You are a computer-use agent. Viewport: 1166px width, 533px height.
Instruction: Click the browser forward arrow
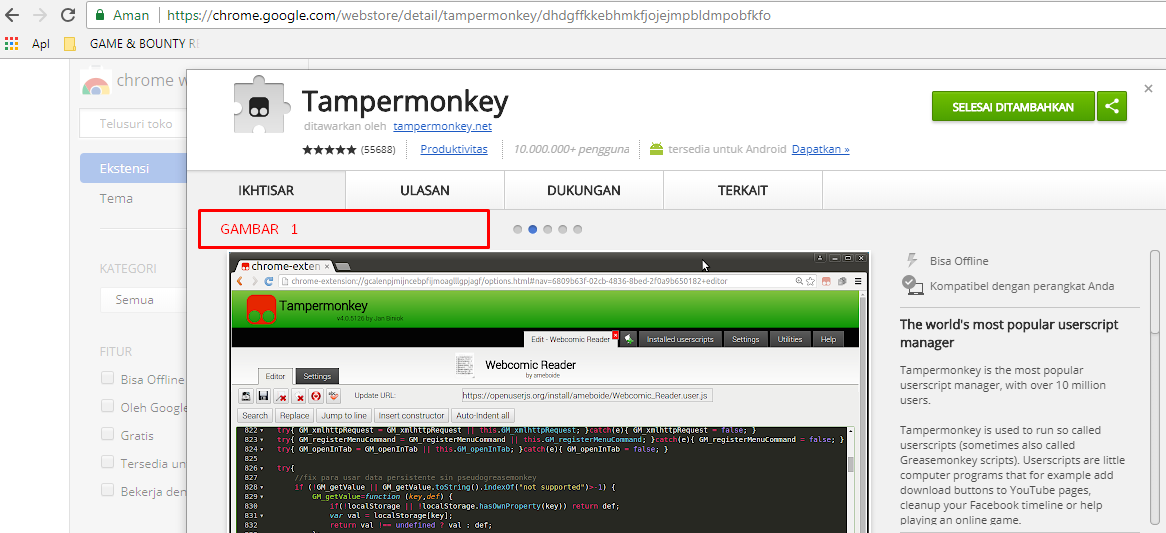41,15
